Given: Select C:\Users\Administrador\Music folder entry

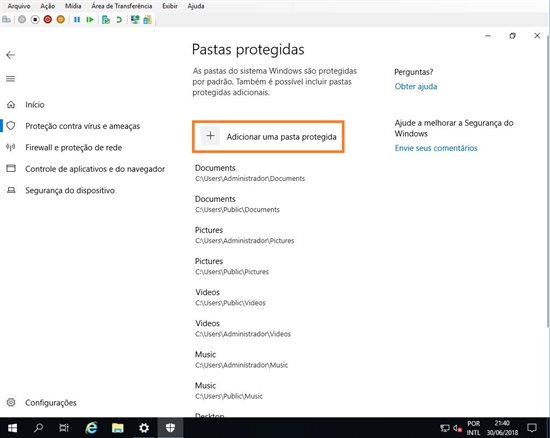Looking at the screenshot, I should 241,359.
